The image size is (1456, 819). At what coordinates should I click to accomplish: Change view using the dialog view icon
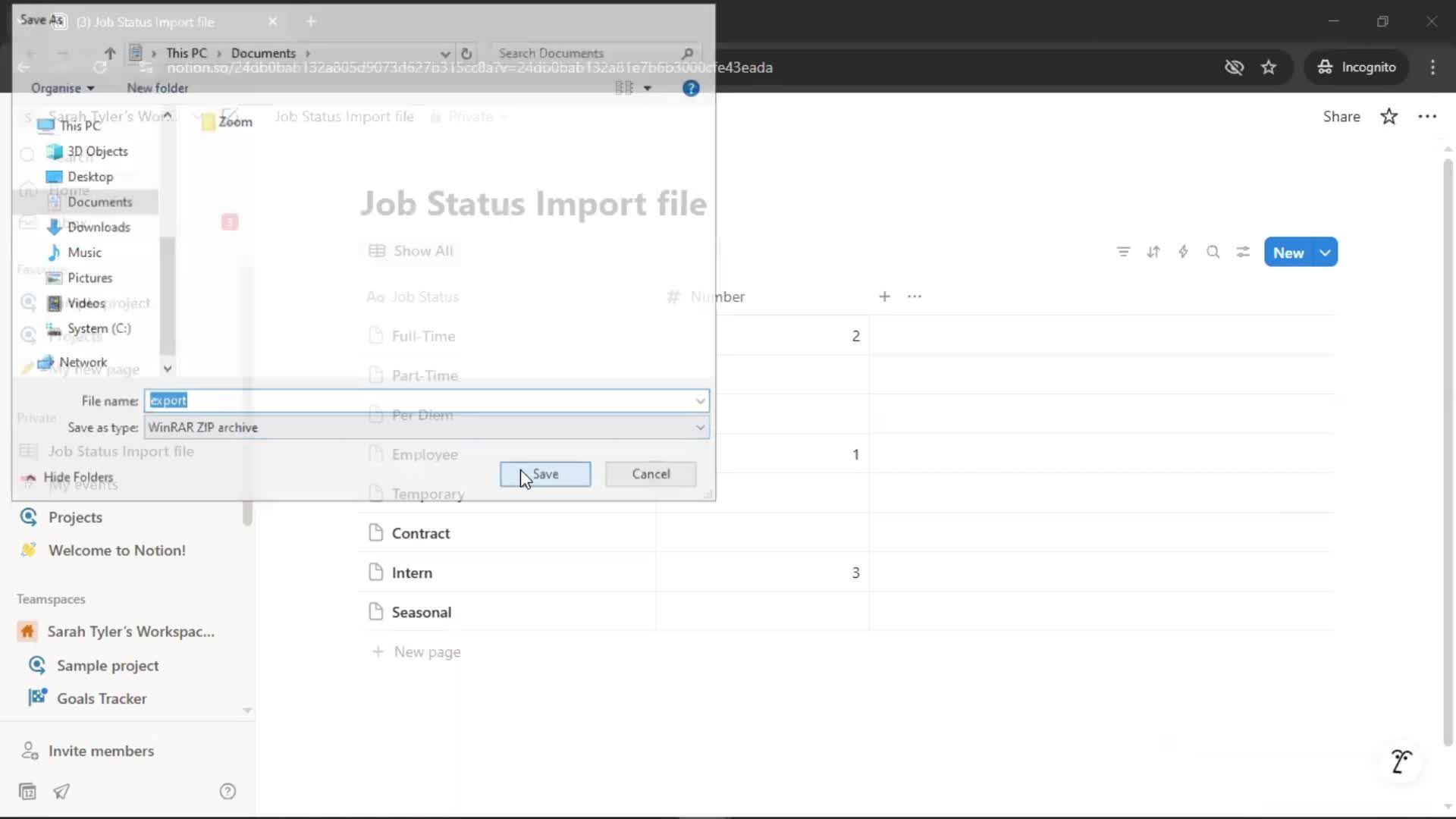624,88
